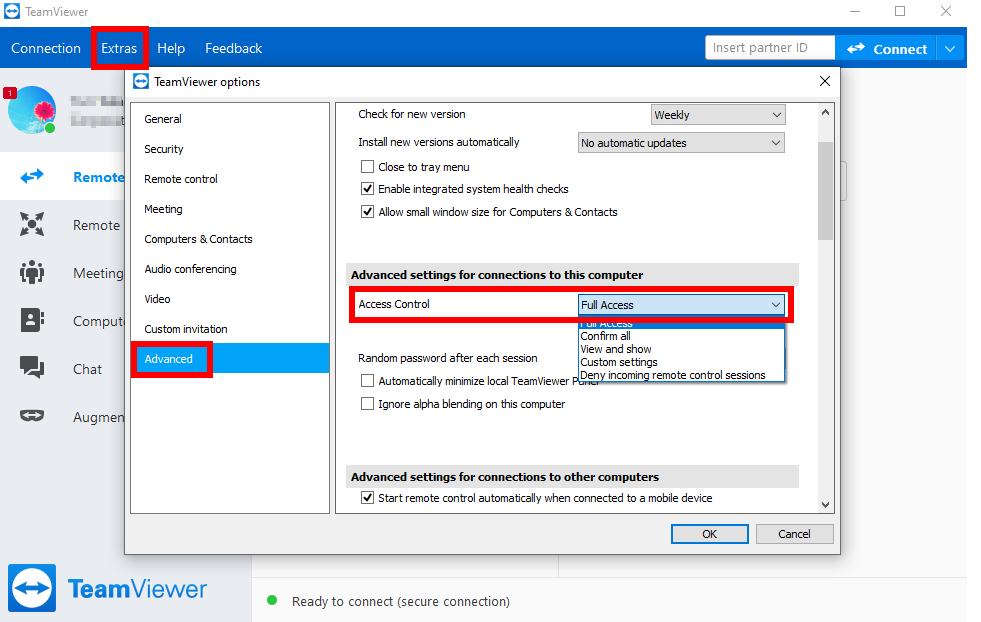Click the Connect button

[x=887, y=48]
